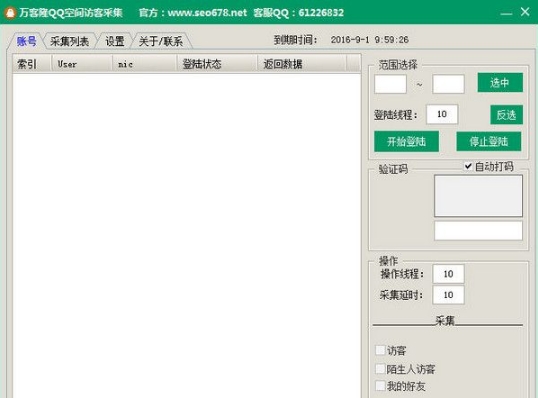
Task: Focus the 采集延时 input field
Action: [448, 295]
